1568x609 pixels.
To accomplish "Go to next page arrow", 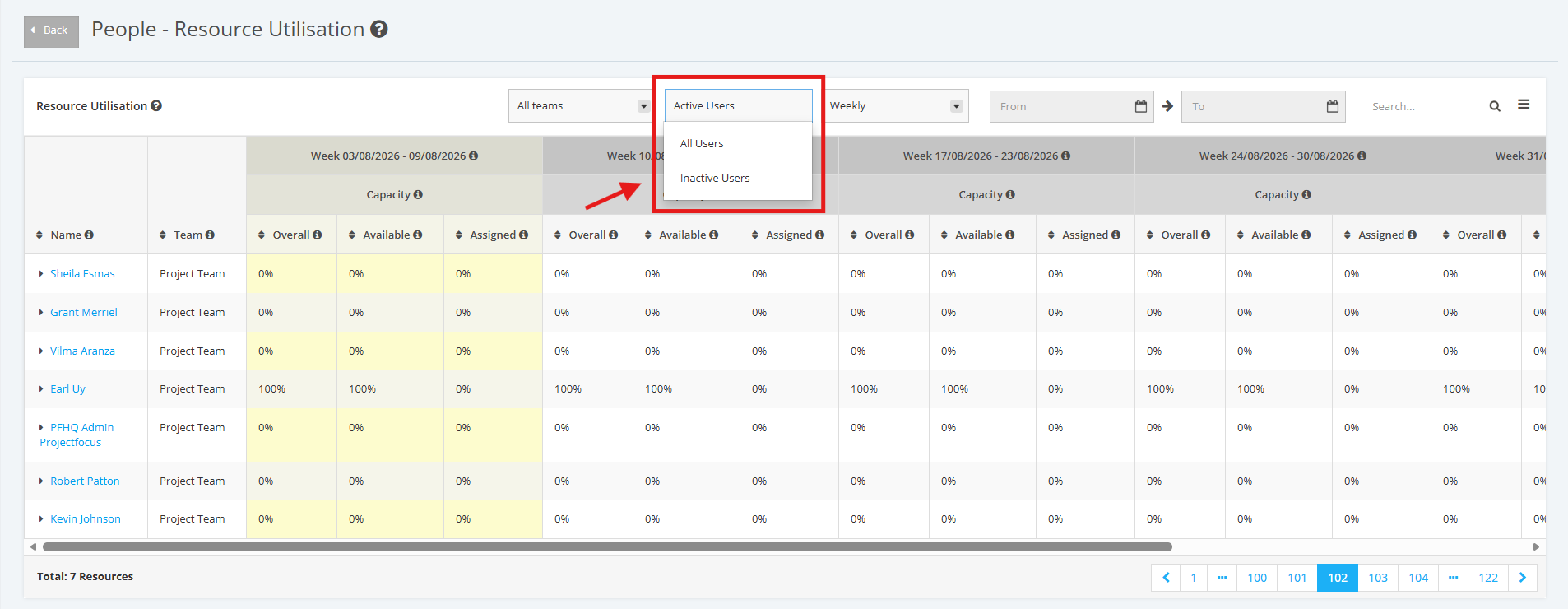I will pyautogui.click(x=1523, y=578).
